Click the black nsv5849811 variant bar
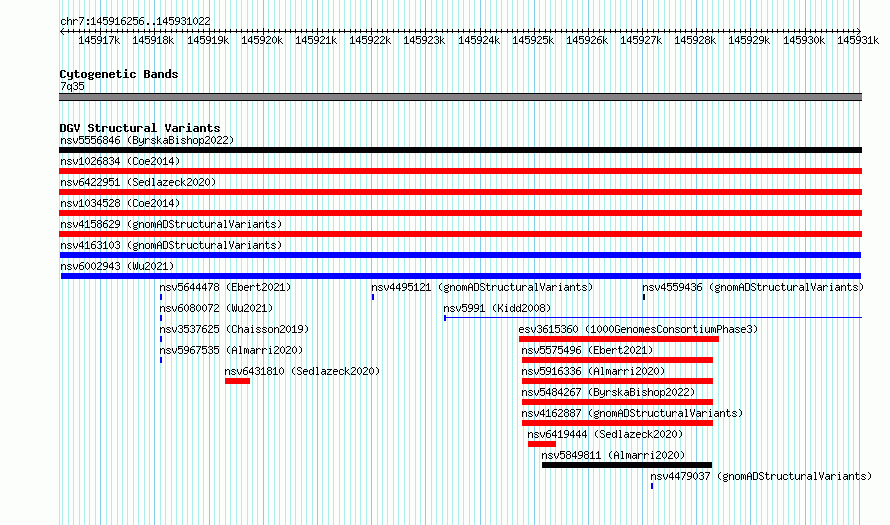This screenshot has height=525, width=890. [x=627, y=465]
